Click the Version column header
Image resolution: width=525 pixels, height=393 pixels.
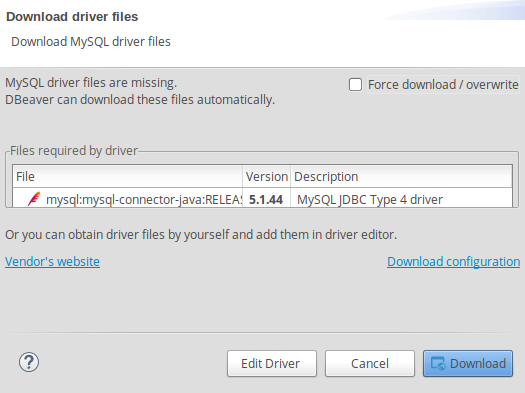point(267,176)
